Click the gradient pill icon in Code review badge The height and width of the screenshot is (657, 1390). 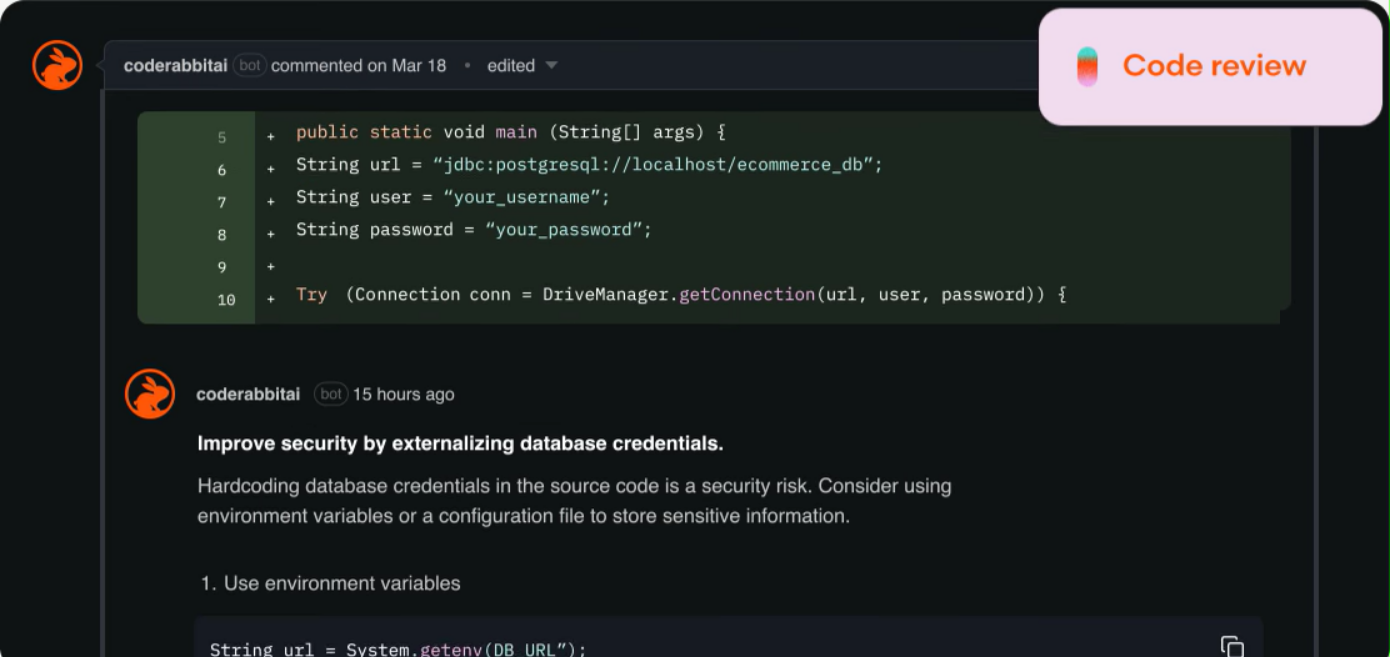pos(1087,67)
